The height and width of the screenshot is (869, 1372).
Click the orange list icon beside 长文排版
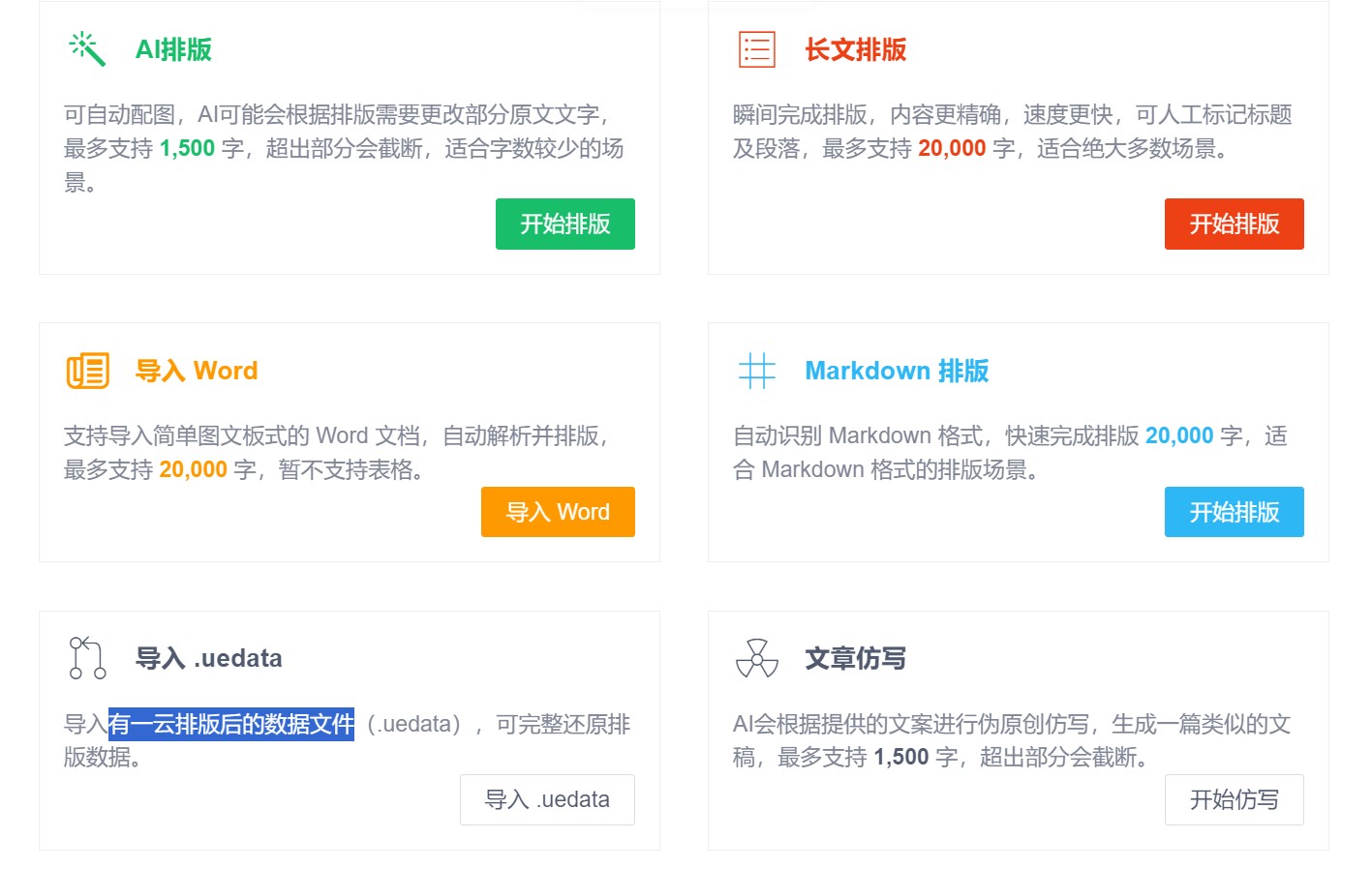click(759, 49)
